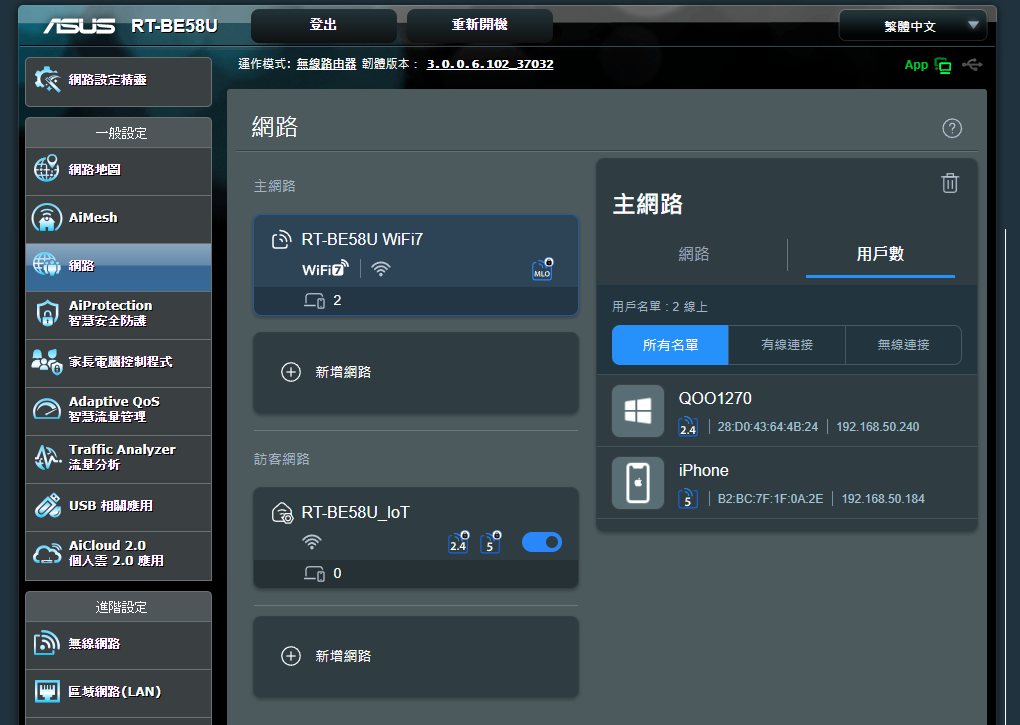Open Traffic Analyzer via its graph icon
The width and height of the screenshot is (1020, 725).
coord(47,457)
